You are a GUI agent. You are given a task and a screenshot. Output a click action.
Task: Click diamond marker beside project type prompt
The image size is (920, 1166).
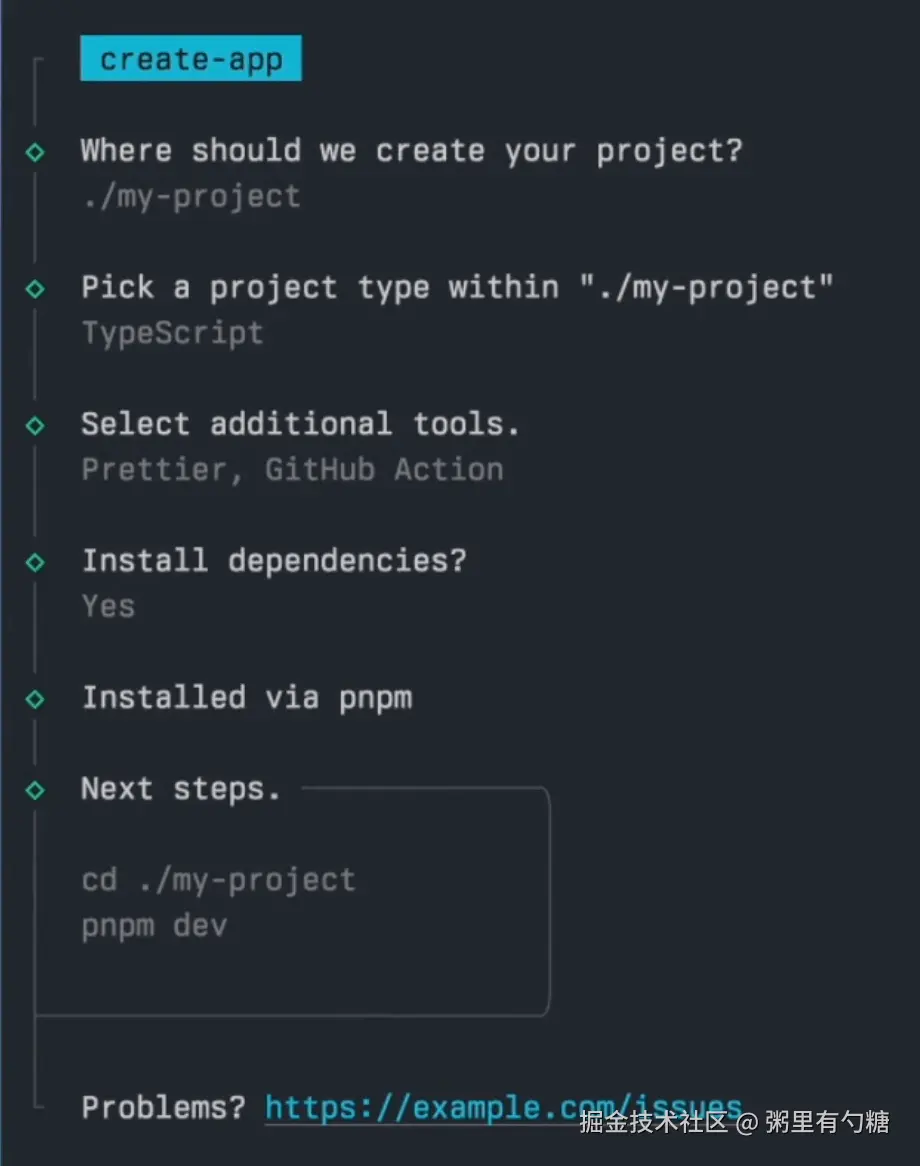[35, 289]
